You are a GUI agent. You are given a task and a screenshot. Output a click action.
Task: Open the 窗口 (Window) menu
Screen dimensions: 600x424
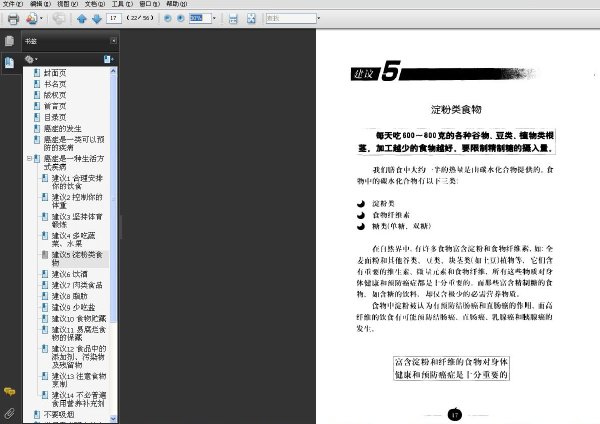point(149,4)
